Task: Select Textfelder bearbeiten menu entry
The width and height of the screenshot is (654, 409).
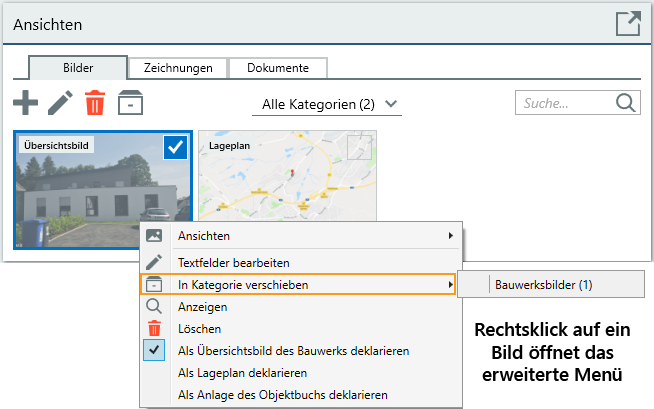Action: [234, 263]
